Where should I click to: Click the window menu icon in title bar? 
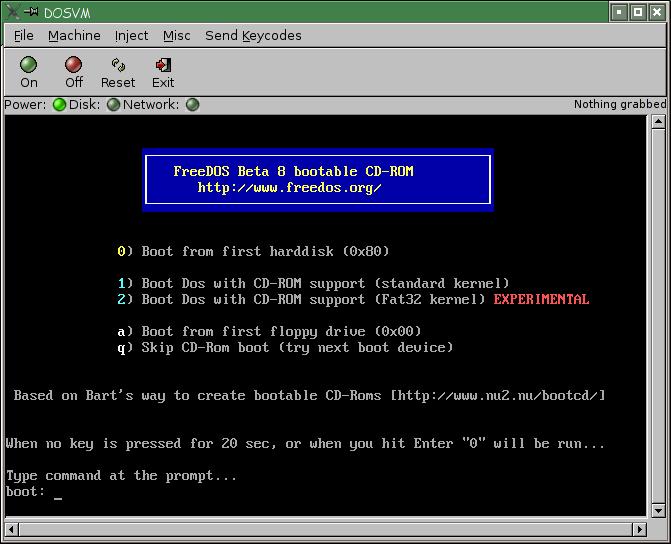point(12,12)
